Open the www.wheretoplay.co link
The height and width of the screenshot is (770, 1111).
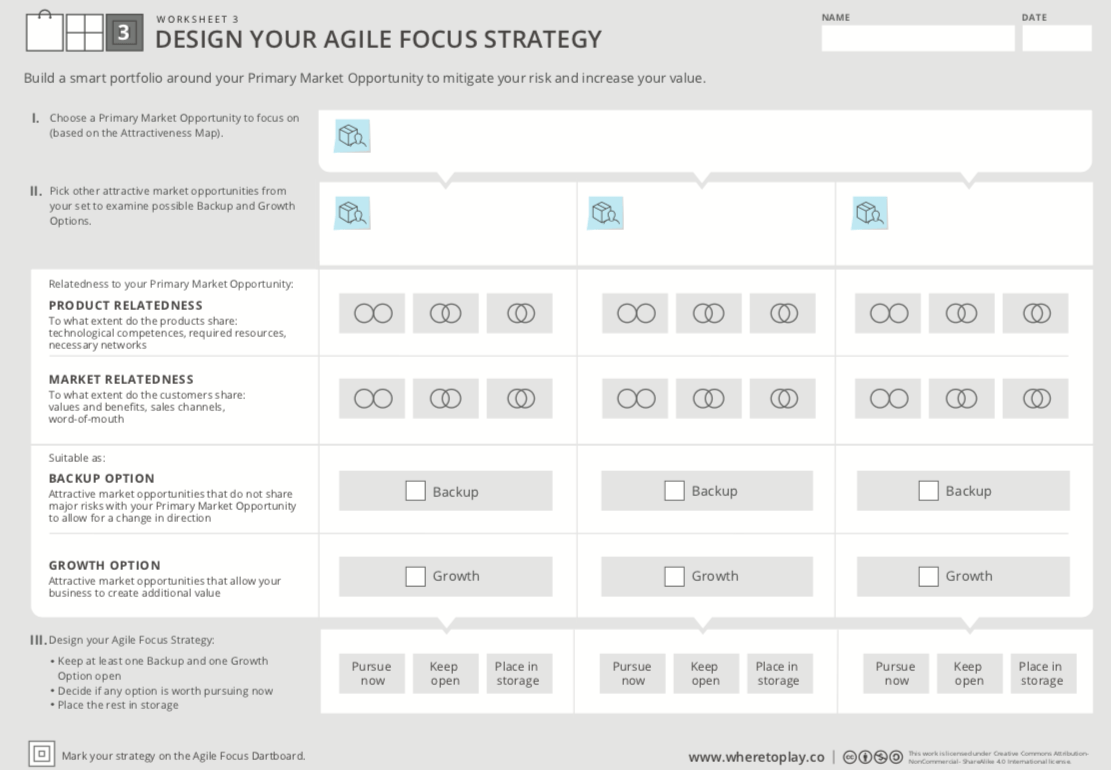coord(756,757)
